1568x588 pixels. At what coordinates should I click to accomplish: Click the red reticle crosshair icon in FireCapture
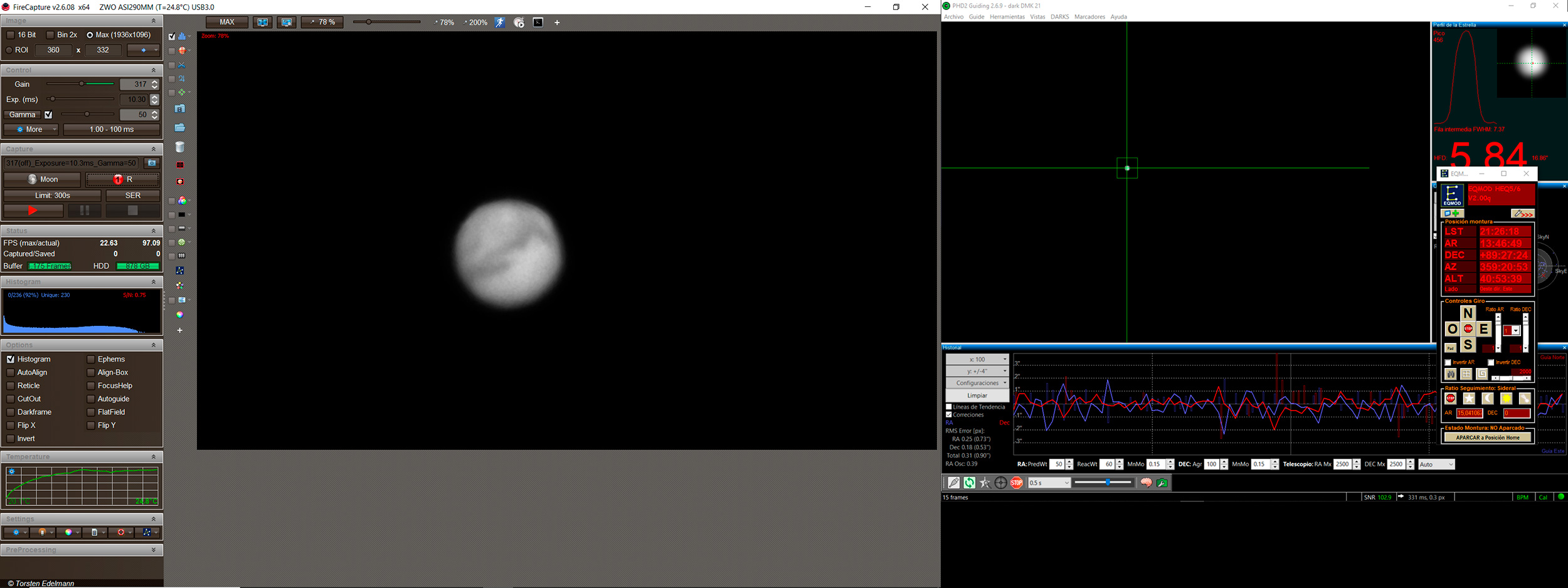tap(182, 51)
